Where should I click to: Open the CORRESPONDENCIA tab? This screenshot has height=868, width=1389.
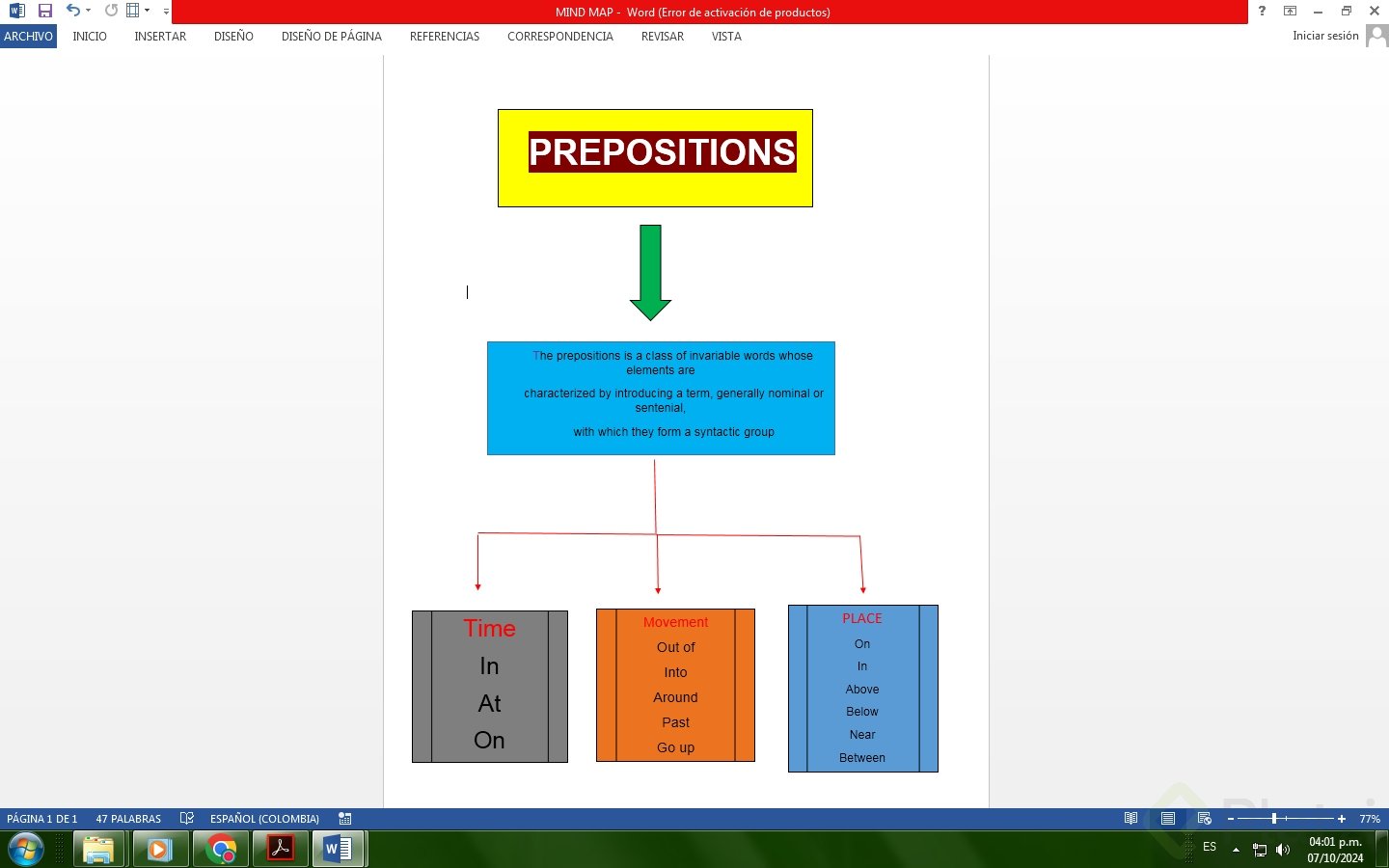coord(560,36)
